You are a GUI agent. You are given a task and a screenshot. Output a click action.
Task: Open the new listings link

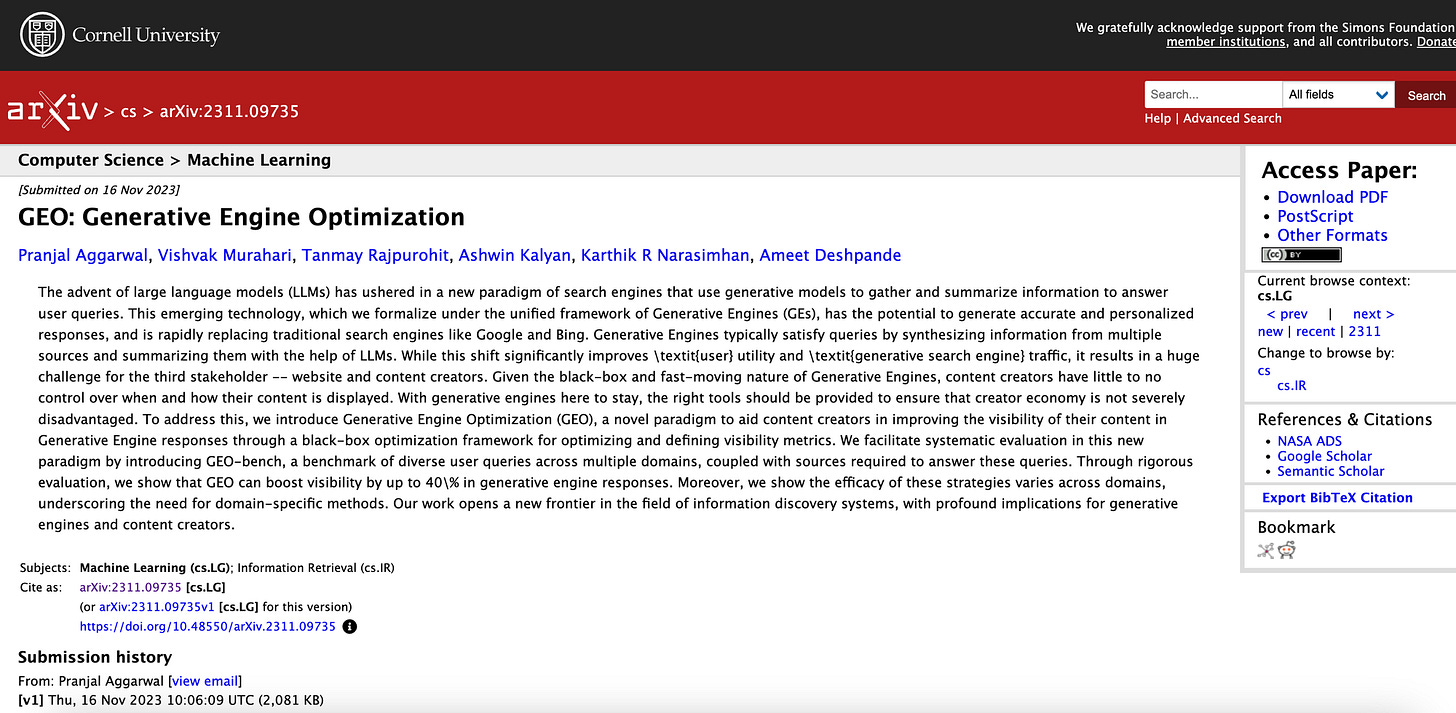pos(1270,331)
